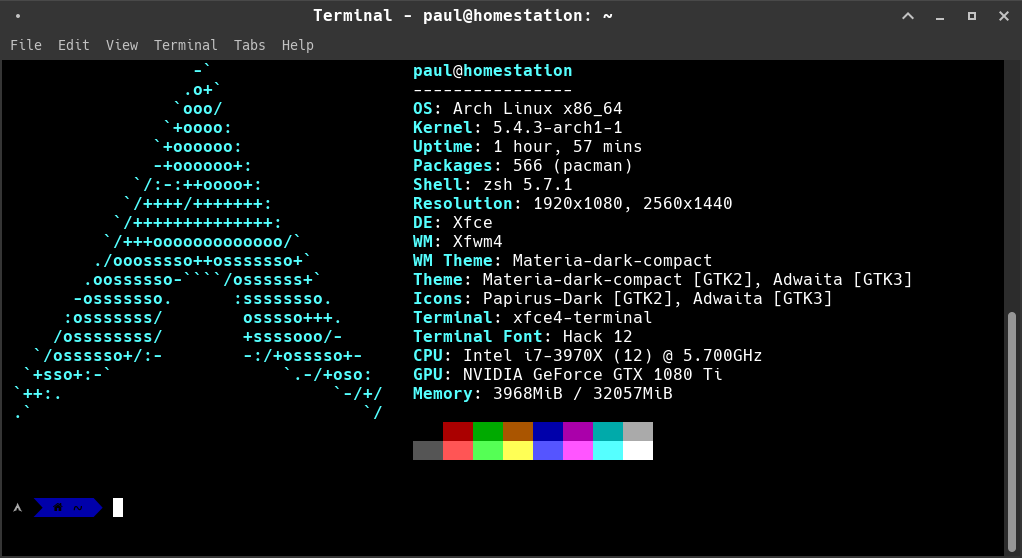The image size is (1022, 558).
Task: Click the Kernel value '5.4.3-arch1-1'
Action: [558, 127]
